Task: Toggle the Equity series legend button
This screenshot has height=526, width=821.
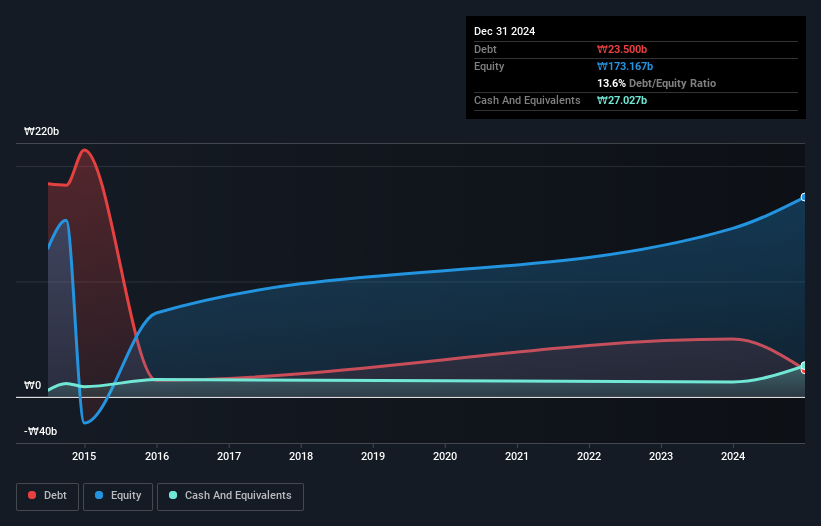Action: click(118, 496)
